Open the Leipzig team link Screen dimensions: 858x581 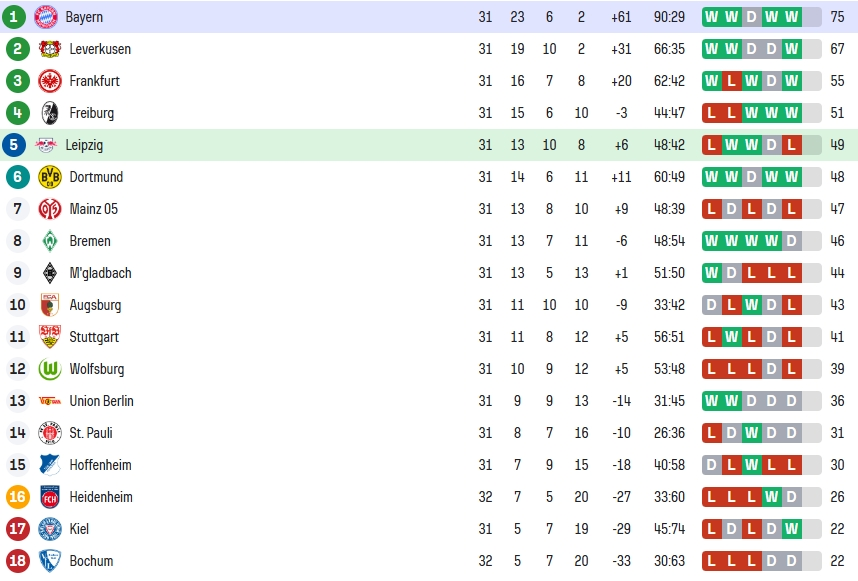[x=84, y=145]
